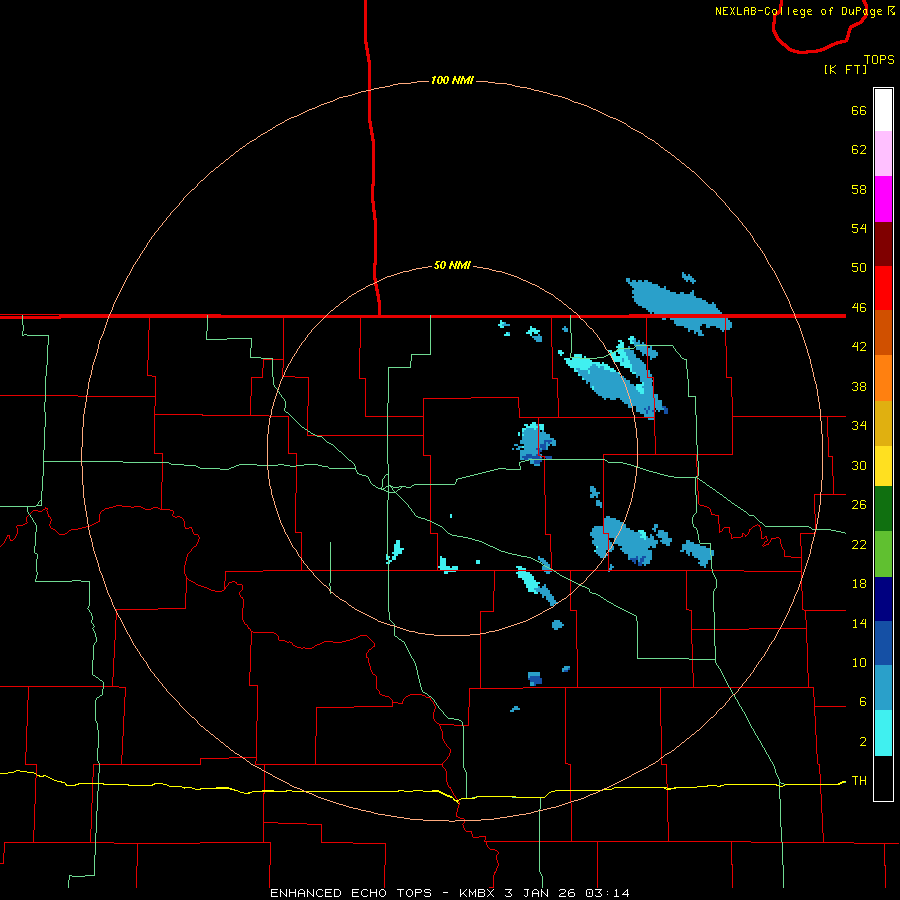Select the dark orange legend swatch
Image resolution: width=900 pixels, height=900 pixels.
pos(883,332)
